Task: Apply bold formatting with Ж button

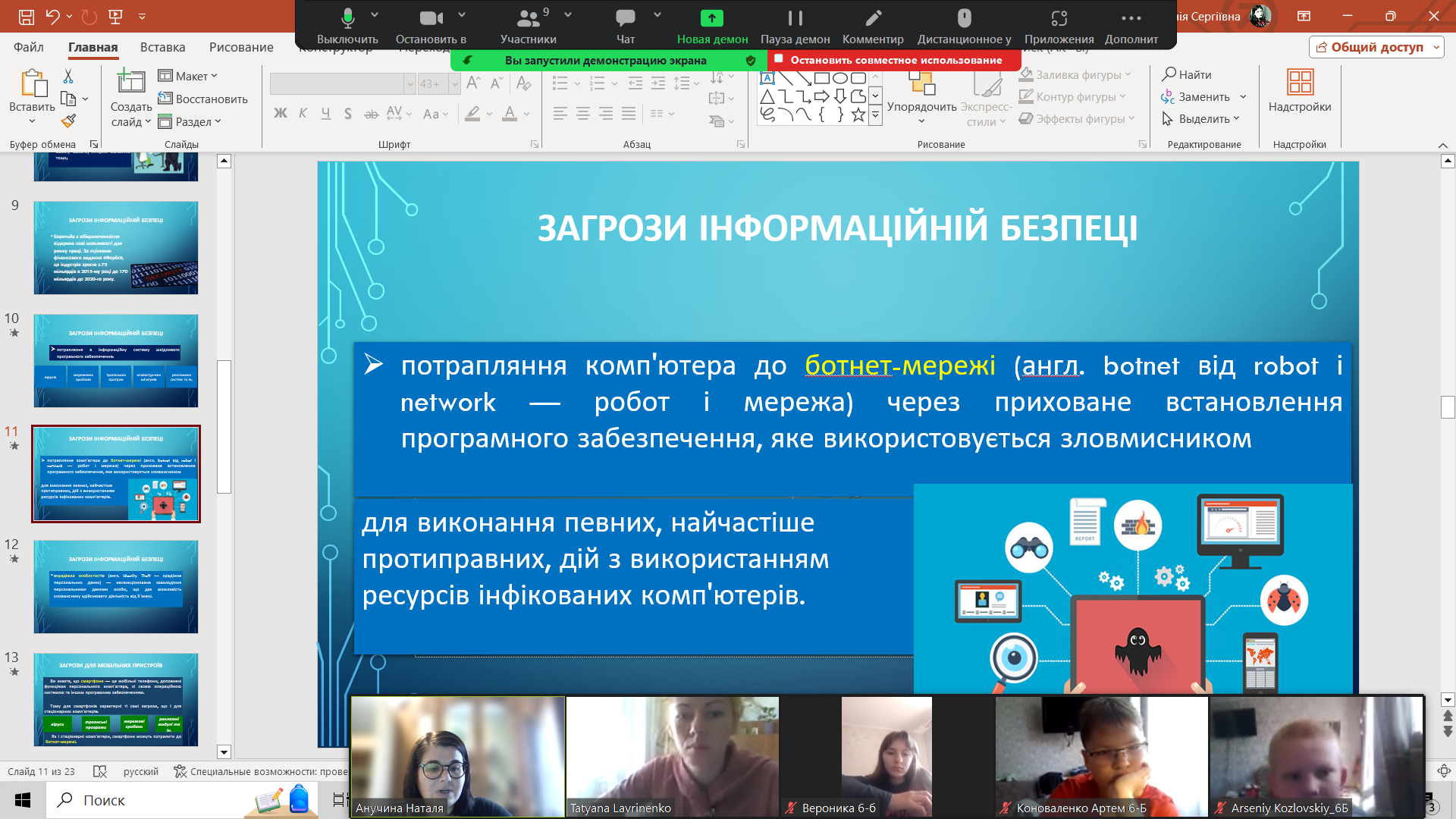Action: [281, 113]
